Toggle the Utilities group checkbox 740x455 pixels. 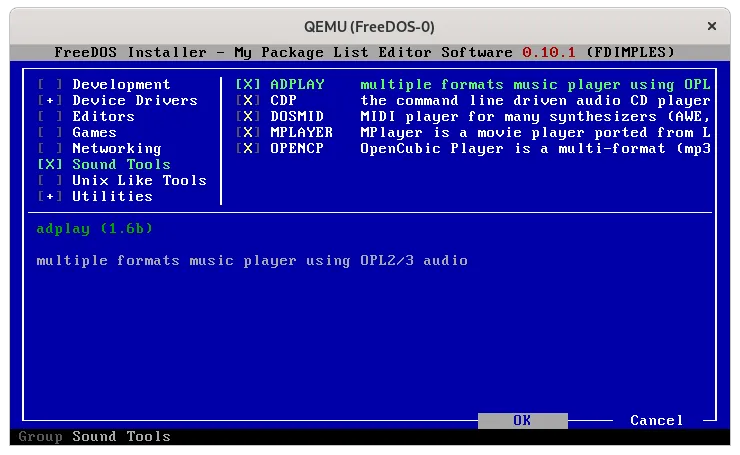click(49, 197)
